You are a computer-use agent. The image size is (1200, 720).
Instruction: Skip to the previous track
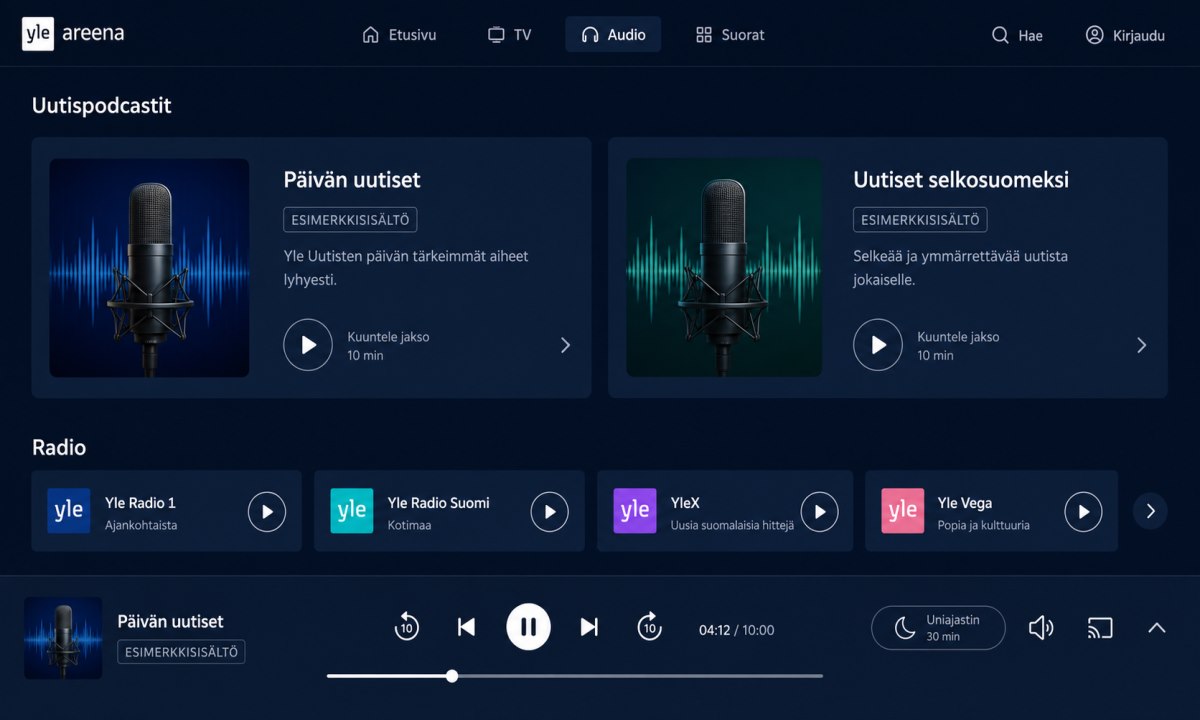(x=466, y=627)
